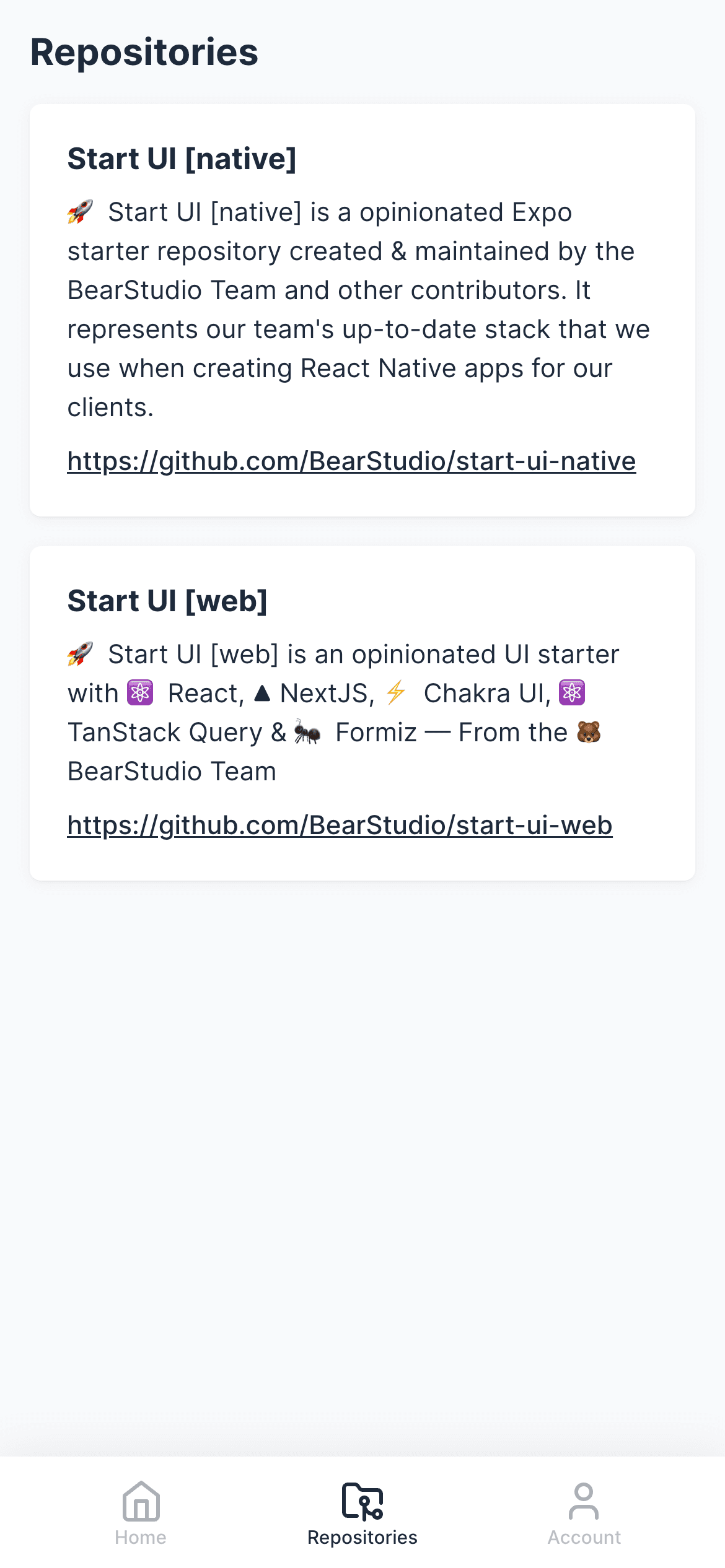This screenshot has width=725, height=1568.
Task: Click the Start UI [native] card title
Action: point(182,159)
